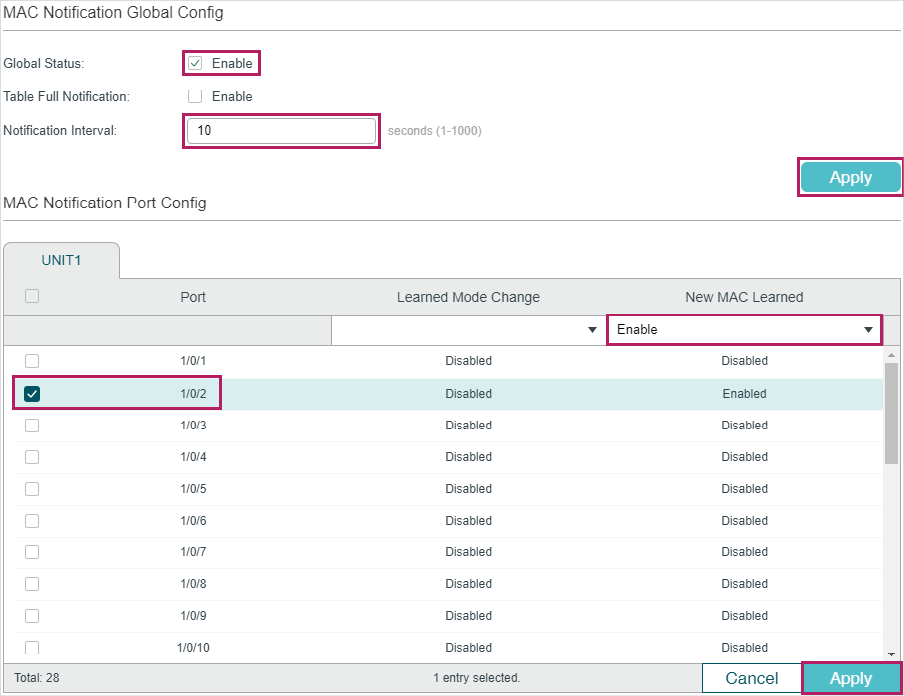Switch to the UNIT1 tab
Image resolution: width=904 pixels, height=696 pixels.
click(61, 260)
